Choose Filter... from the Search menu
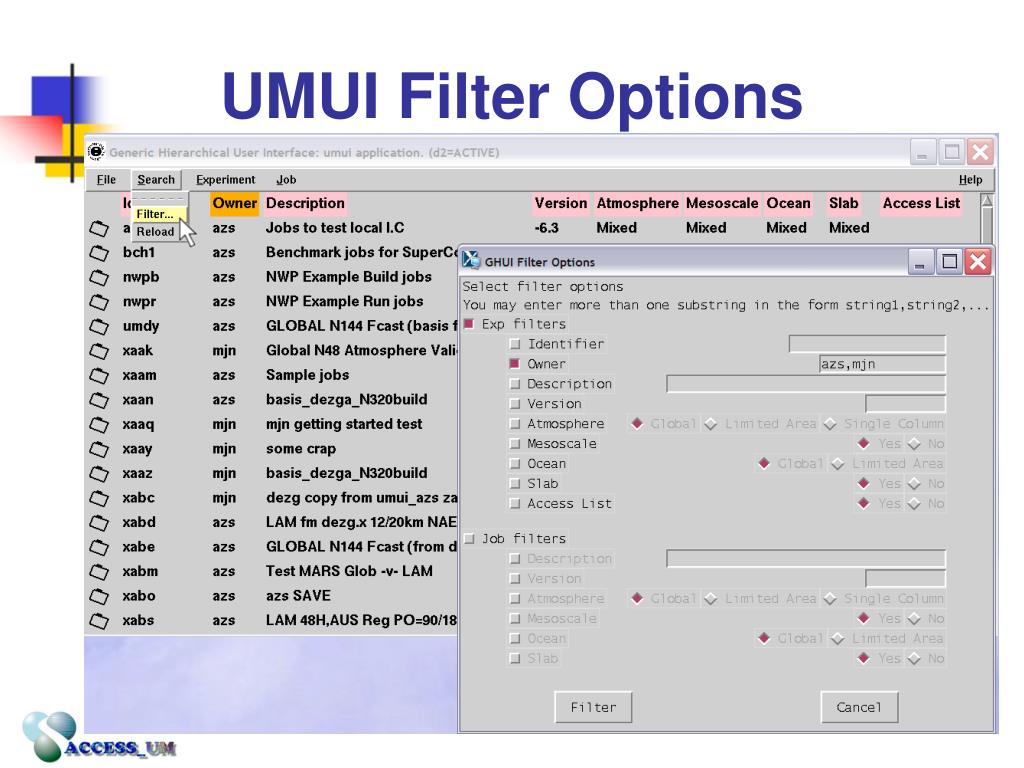This screenshot has width=1024, height=768. 157,214
